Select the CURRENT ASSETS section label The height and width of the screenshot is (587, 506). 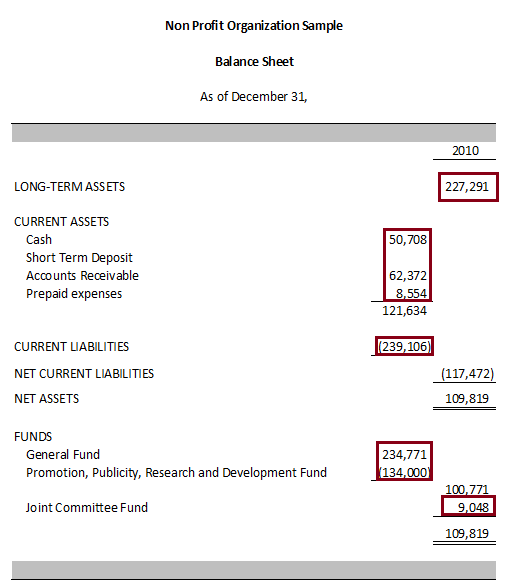coord(61,222)
